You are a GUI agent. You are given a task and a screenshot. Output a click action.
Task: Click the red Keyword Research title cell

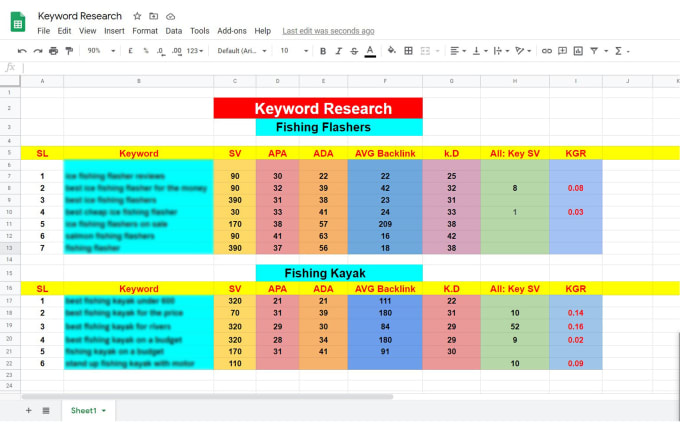click(x=318, y=108)
